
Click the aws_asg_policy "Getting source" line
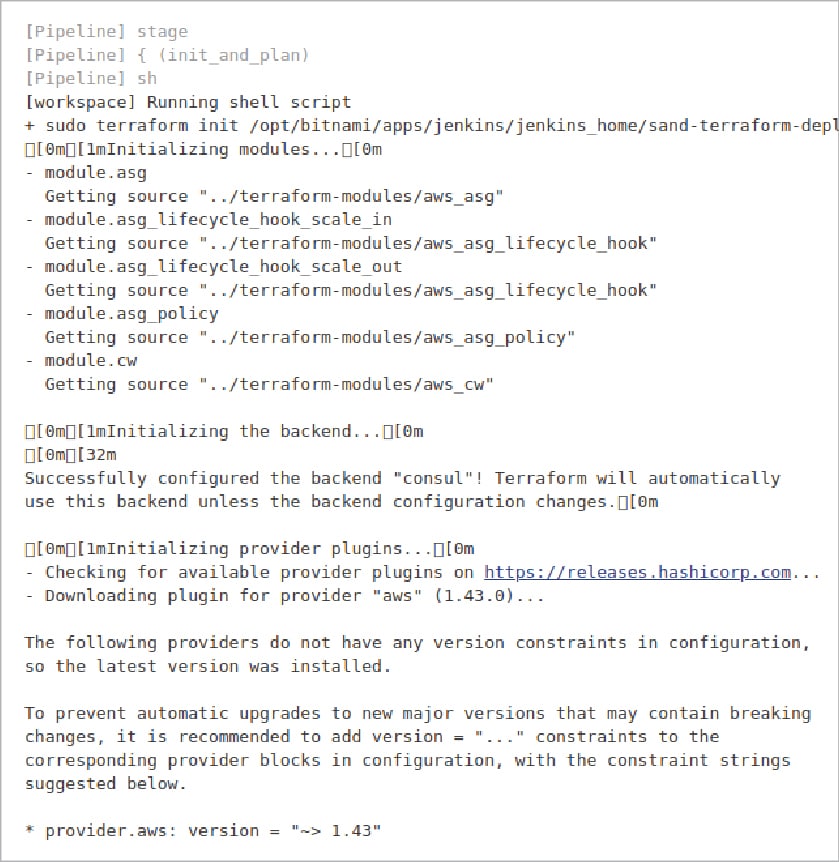(x=310, y=338)
